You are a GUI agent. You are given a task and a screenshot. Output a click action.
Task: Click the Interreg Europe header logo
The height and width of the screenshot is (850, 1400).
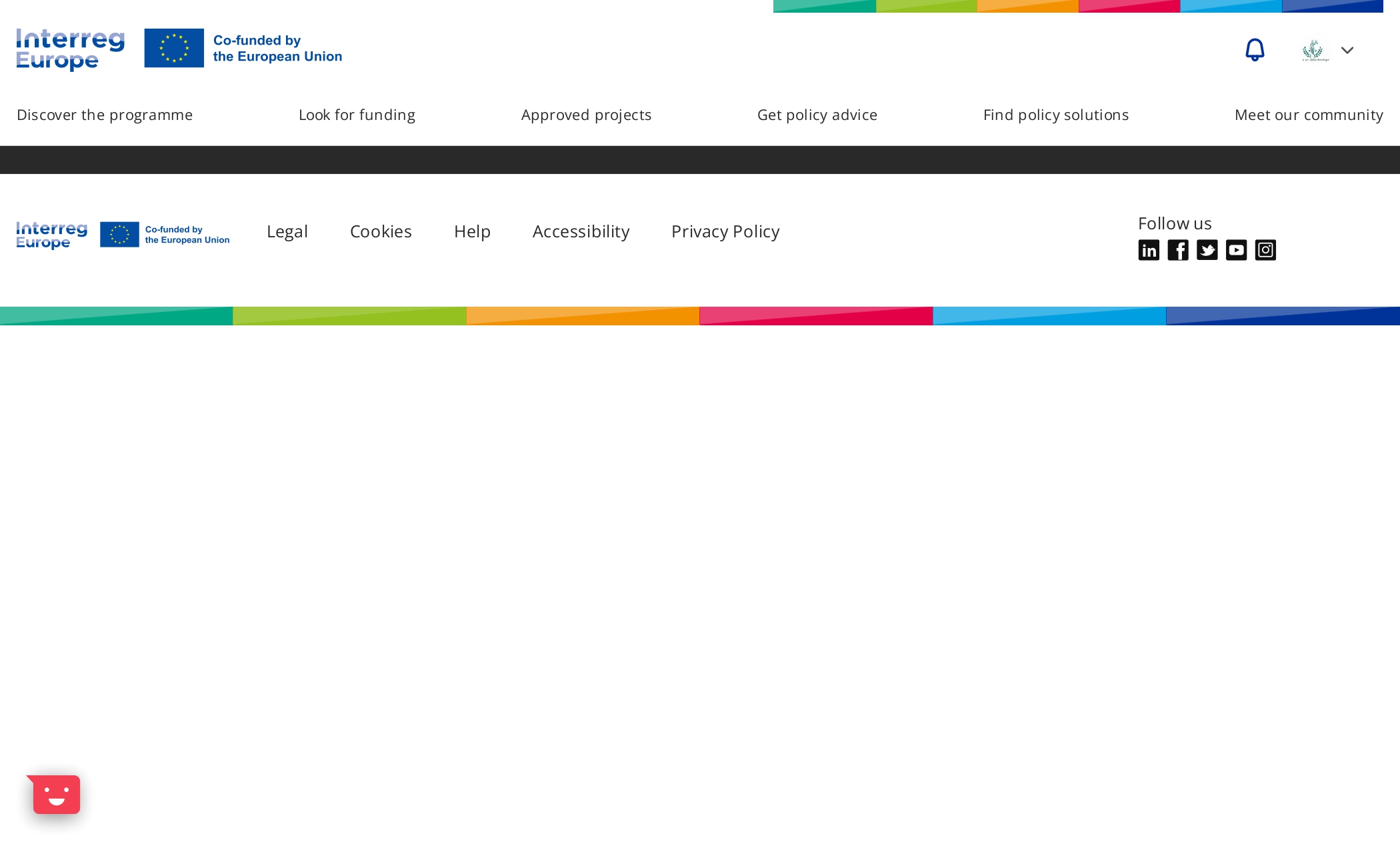pyautogui.click(x=71, y=49)
